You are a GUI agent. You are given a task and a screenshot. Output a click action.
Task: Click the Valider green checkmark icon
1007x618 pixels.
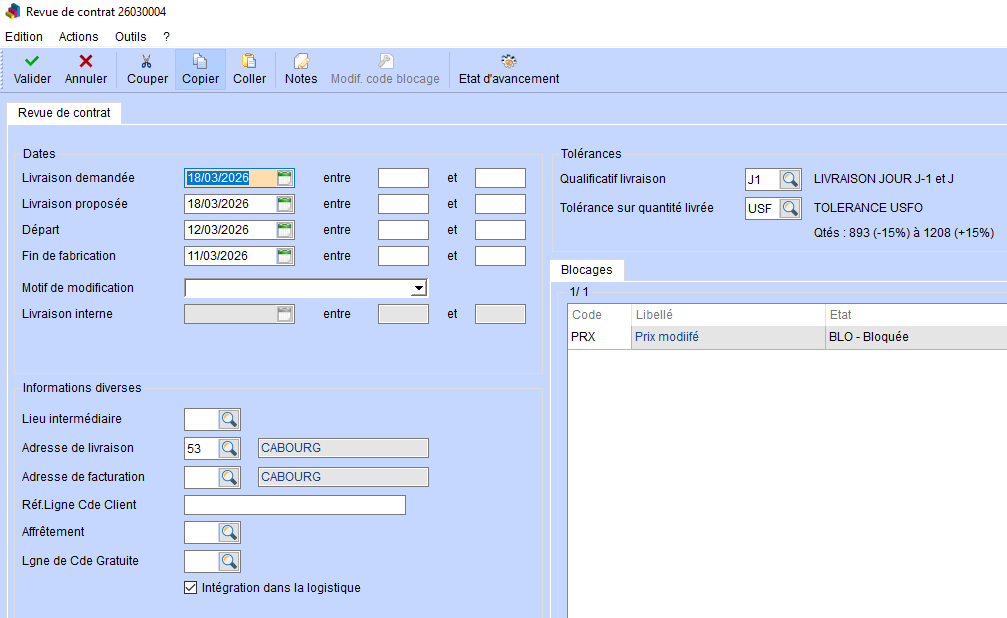click(x=32, y=62)
